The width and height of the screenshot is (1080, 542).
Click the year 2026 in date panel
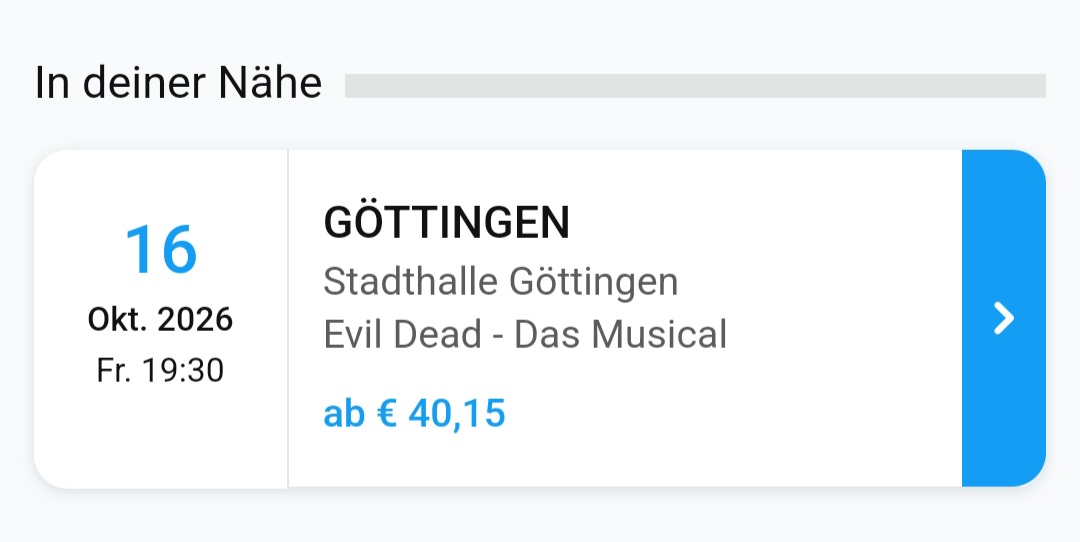coord(195,320)
